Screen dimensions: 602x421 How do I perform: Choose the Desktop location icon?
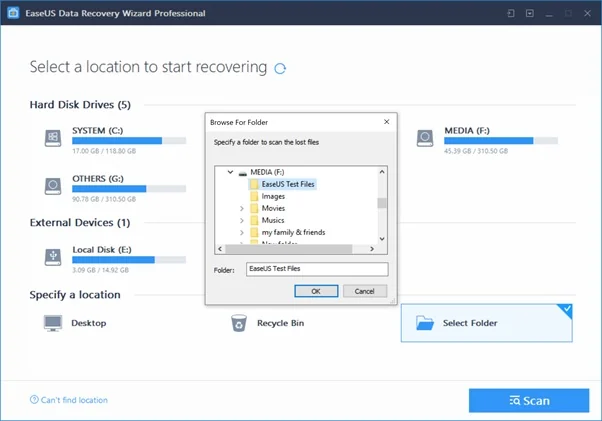coord(53,323)
